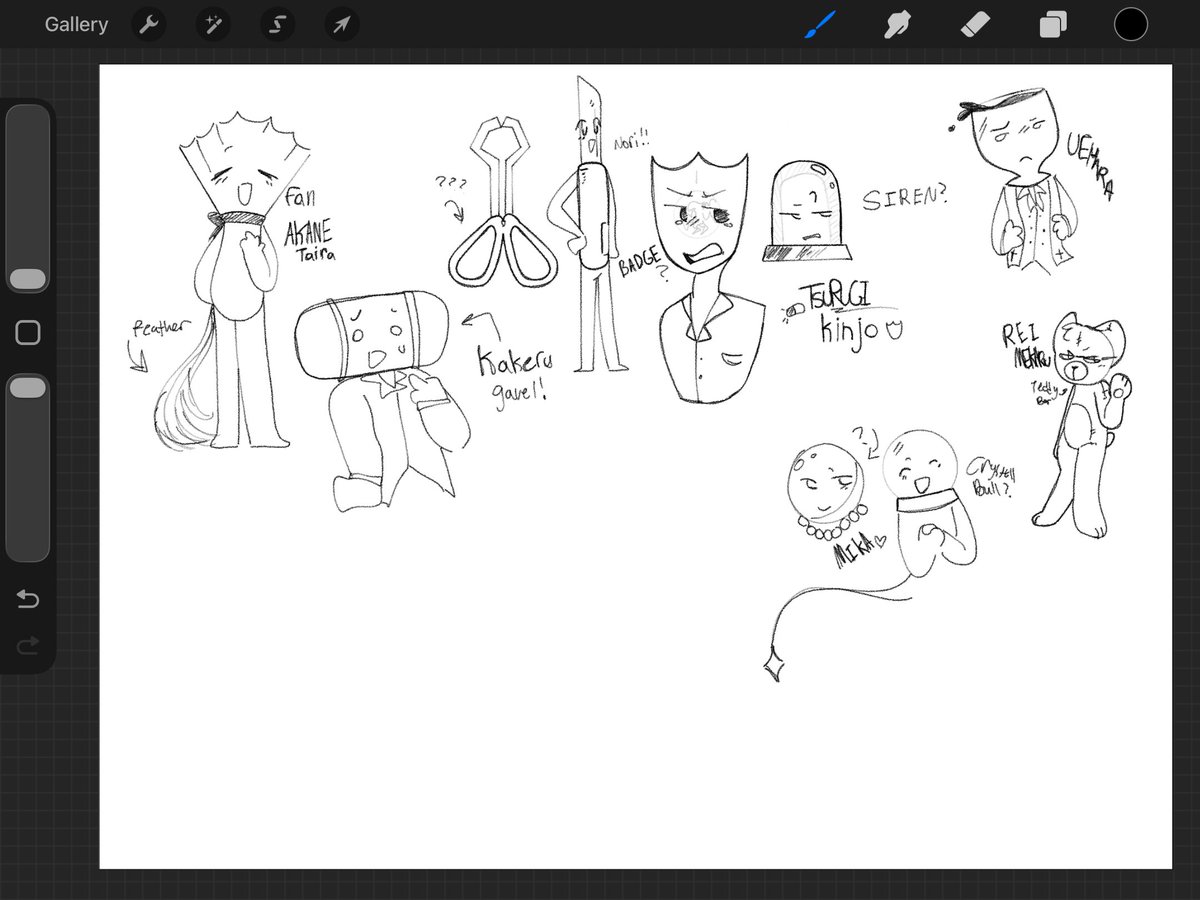This screenshot has width=1200, height=900.
Task: Undo the last stroke
Action: coord(28,599)
